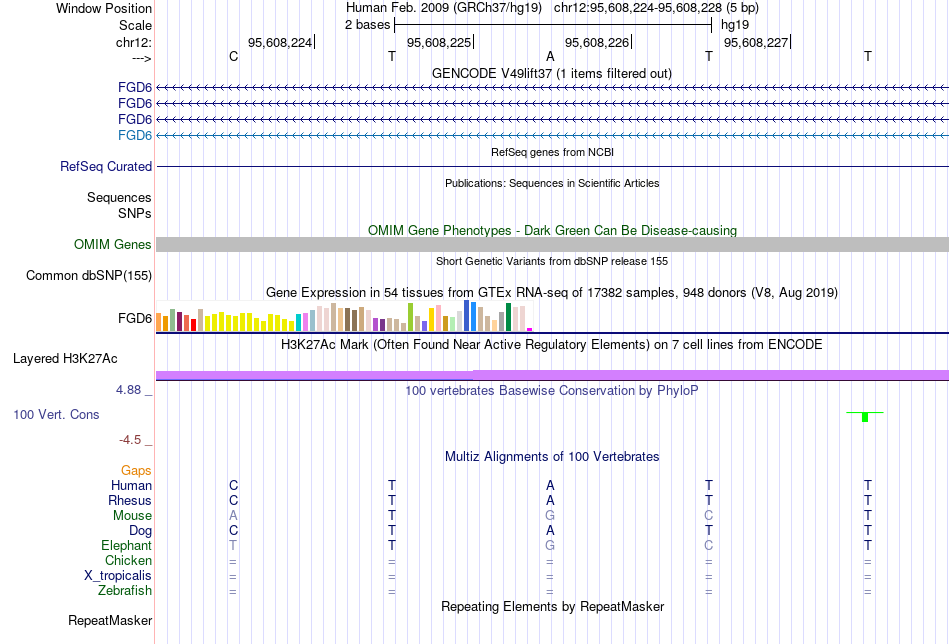Click the RepeatMasker track label

tap(110, 620)
